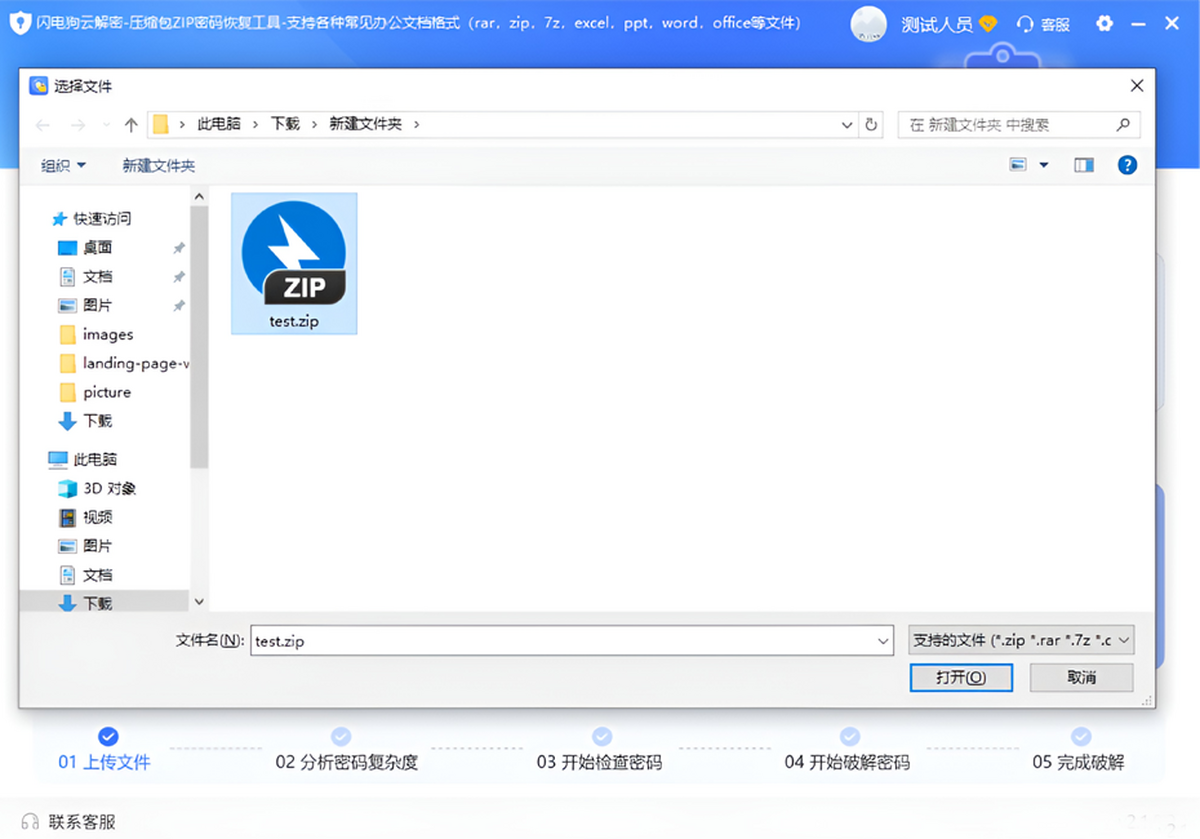Switch to details pane view icon
The height and width of the screenshot is (839, 1200).
coord(1083,164)
